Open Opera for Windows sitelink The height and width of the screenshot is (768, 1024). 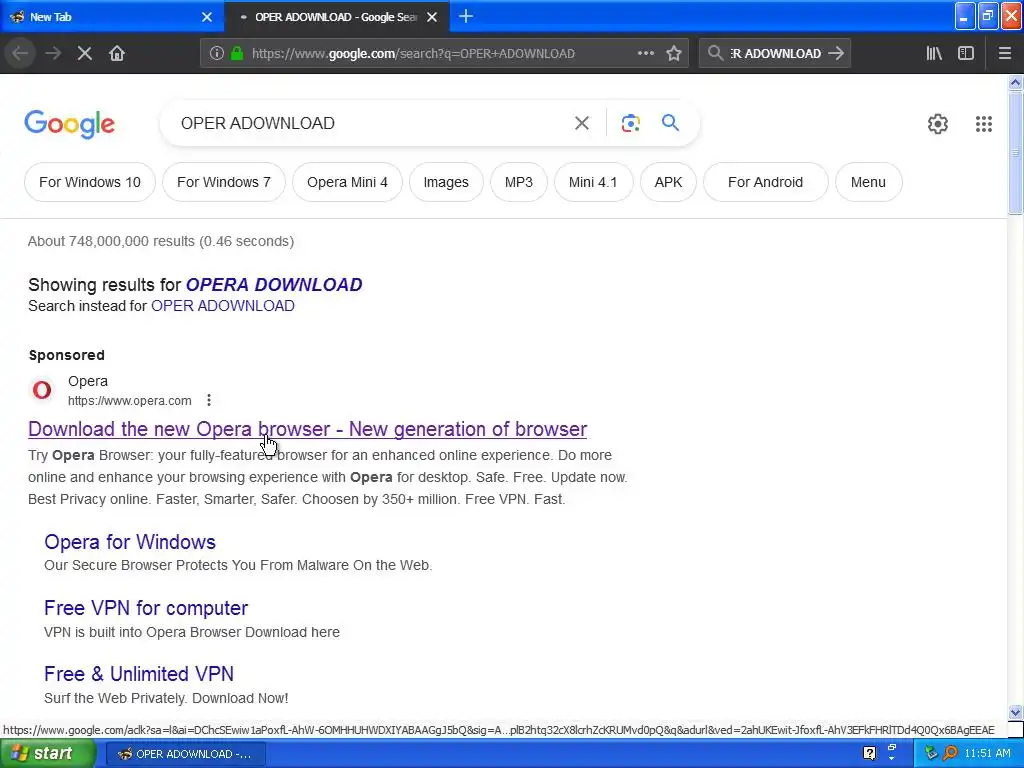coord(130,542)
